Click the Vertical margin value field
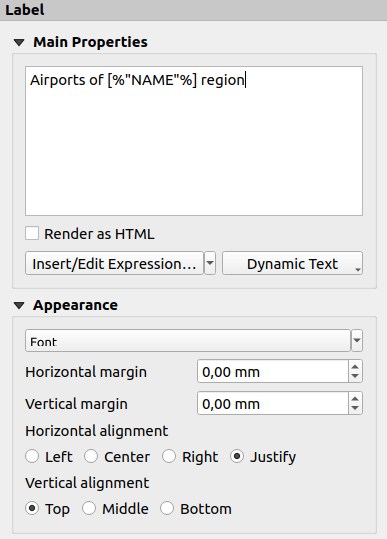Screen dimensions: 387x539 click(273, 404)
